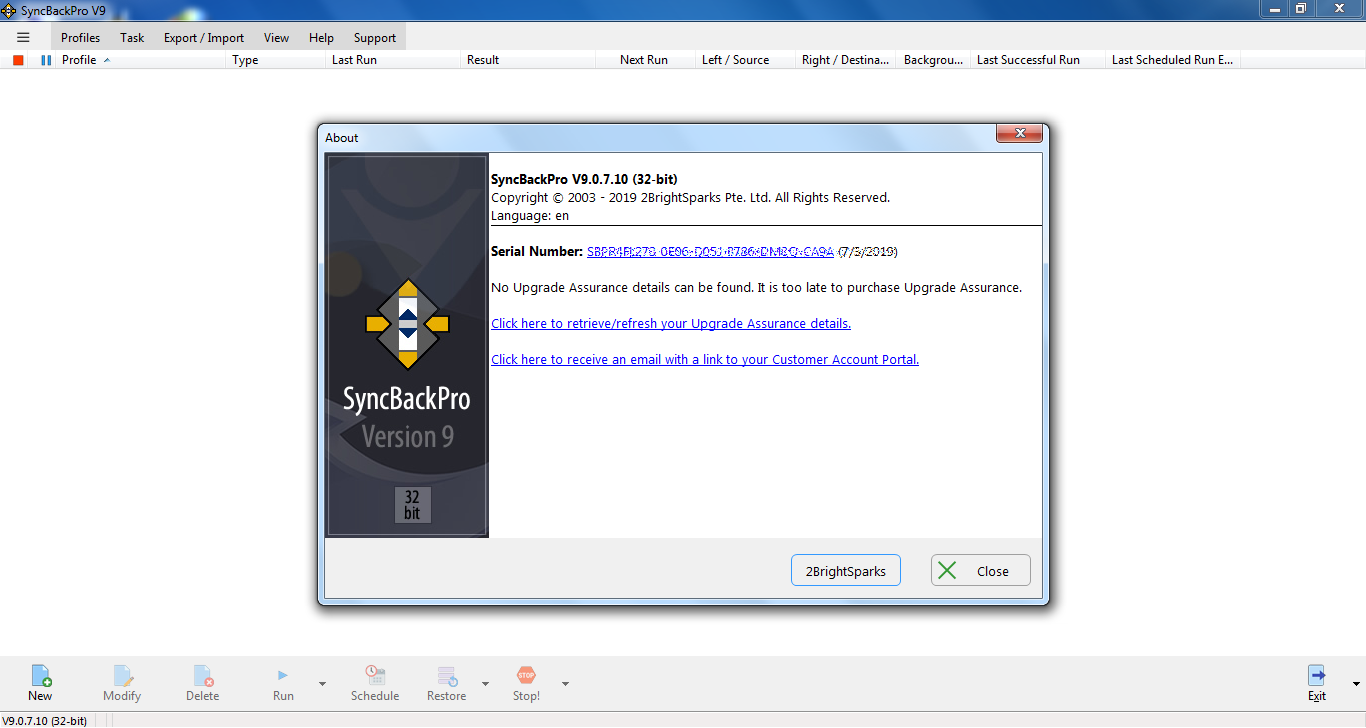Maximize the SyncBackPro main window
This screenshot has height=728, width=1366.
[1301, 8]
